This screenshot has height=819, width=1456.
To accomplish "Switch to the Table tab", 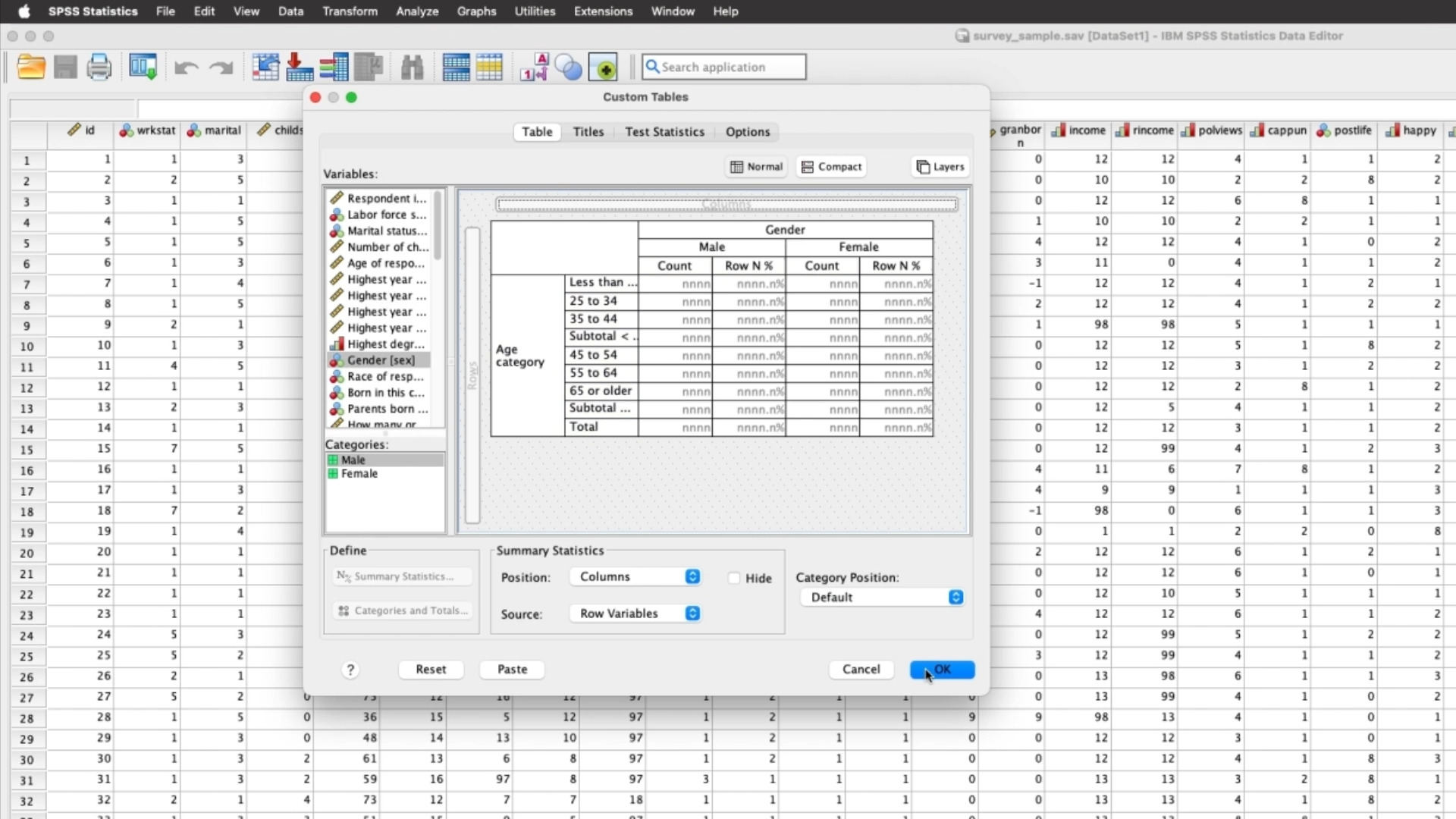I will click(537, 132).
